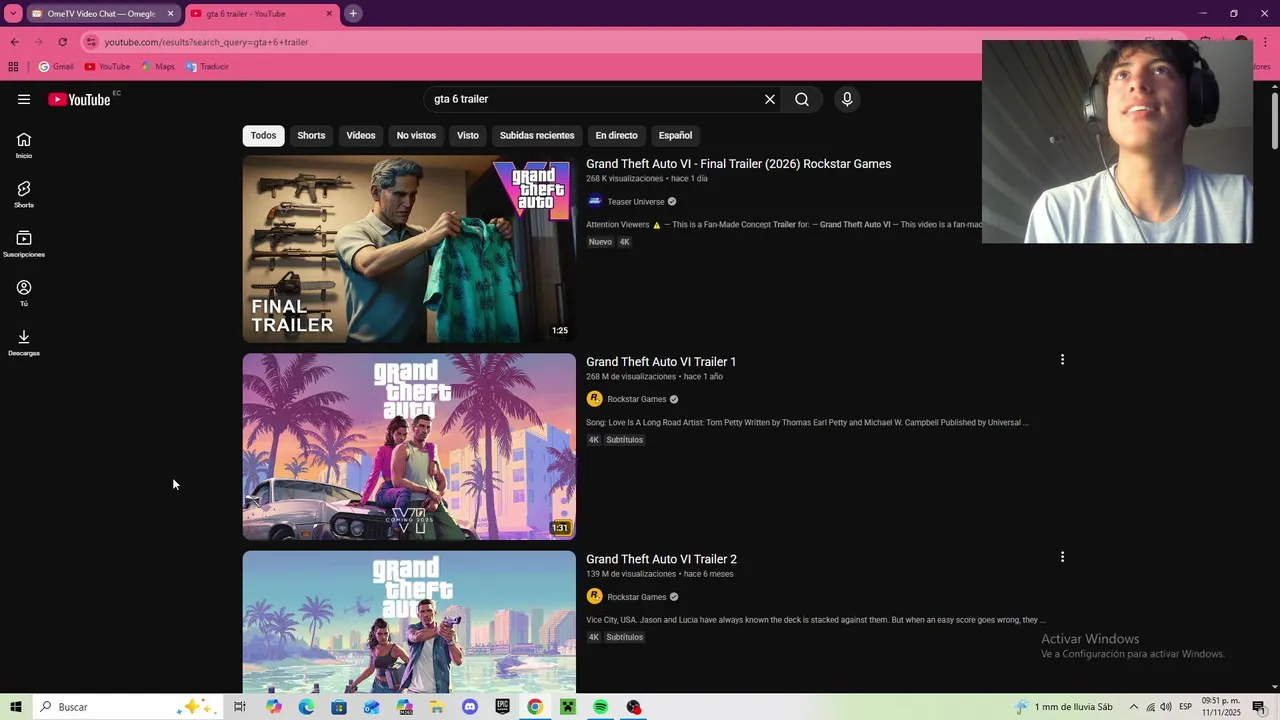Switch to the OmeTV Video Chat tab
The image size is (1280, 720).
[x=101, y=14]
